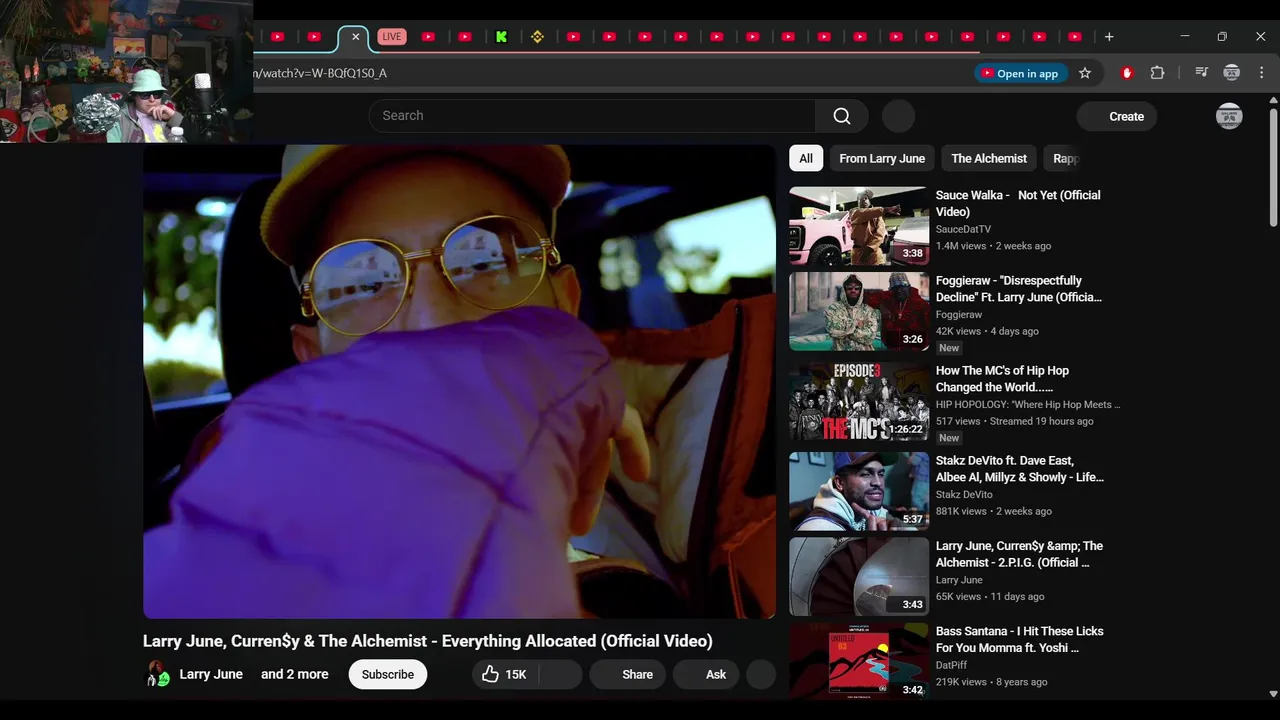Focus the YouTube Search field
The image size is (1280, 720).
(592, 116)
